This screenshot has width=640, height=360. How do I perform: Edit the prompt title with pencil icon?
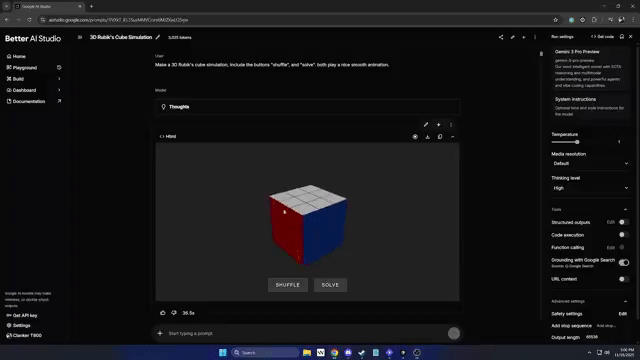point(158,37)
